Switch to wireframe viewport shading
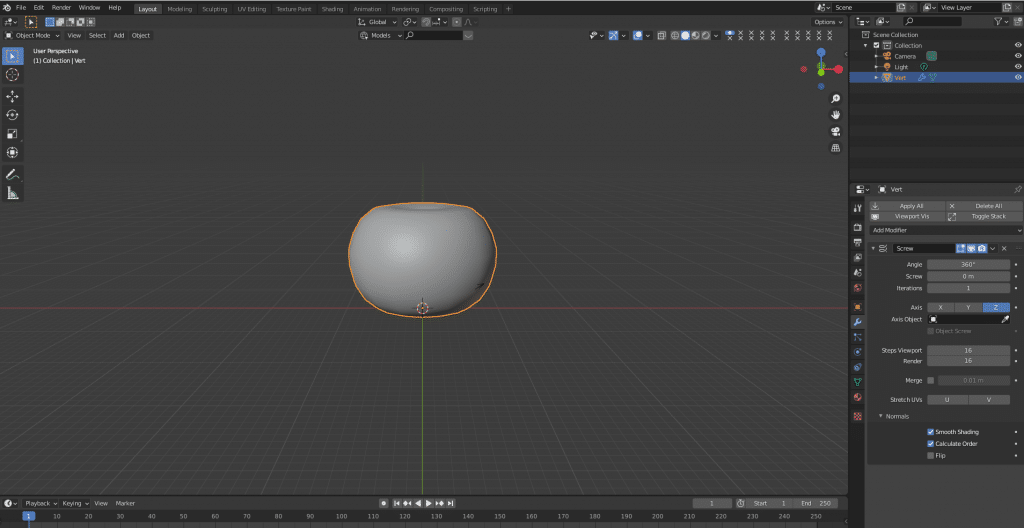Viewport: 1024px width, 528px height. click(x=675, y=35)
